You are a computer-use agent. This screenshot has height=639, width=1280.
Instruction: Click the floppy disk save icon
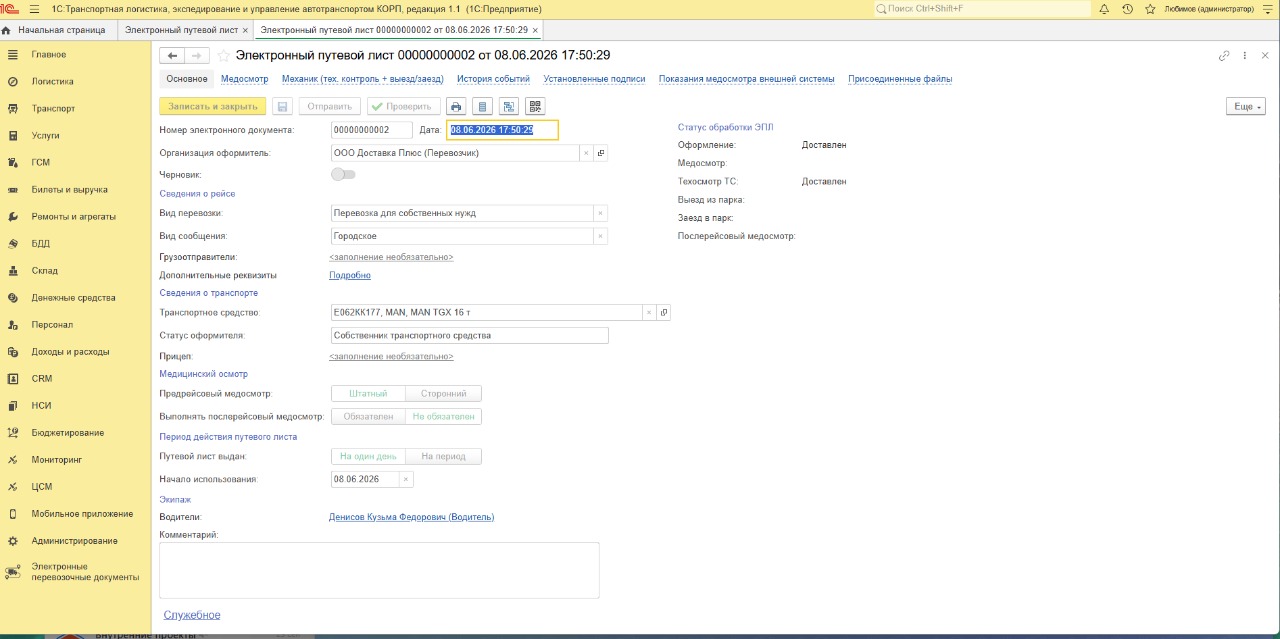(x=282, y=106)
